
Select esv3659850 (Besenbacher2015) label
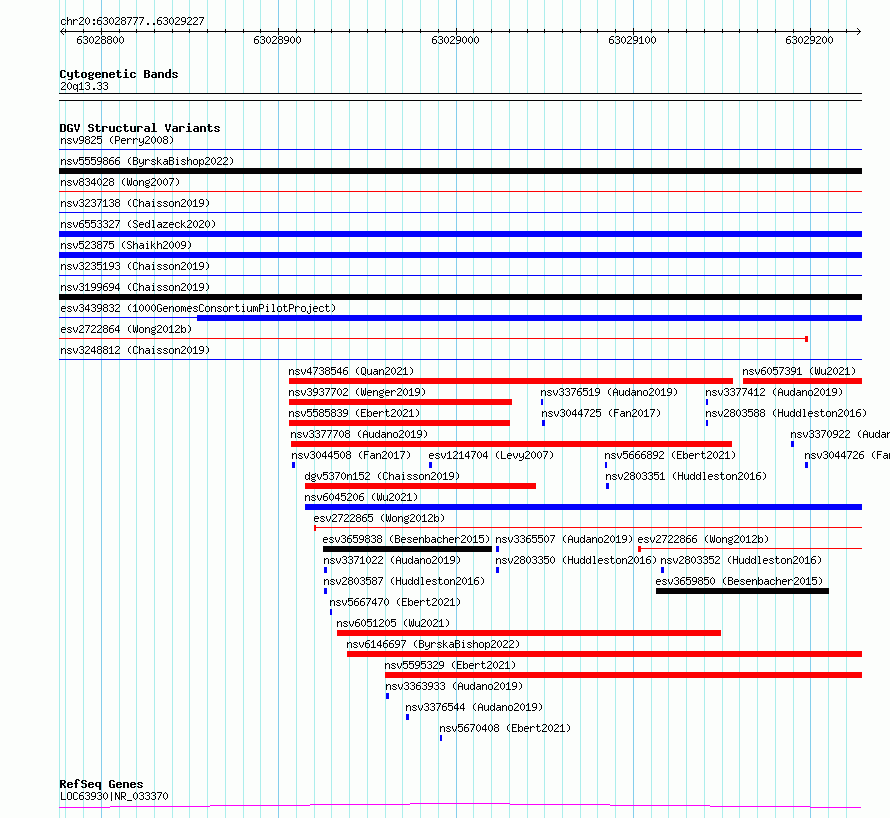pyautogui.click(x=739, y=581)
